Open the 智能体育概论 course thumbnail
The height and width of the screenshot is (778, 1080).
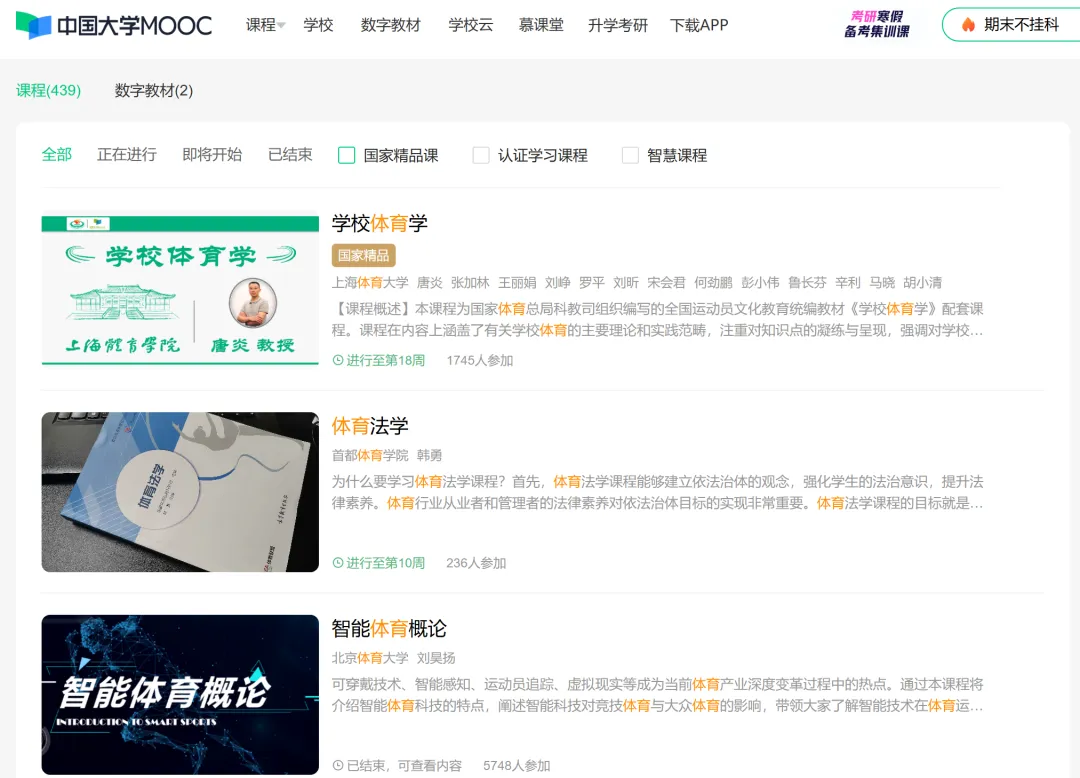(x=180, y=695)
